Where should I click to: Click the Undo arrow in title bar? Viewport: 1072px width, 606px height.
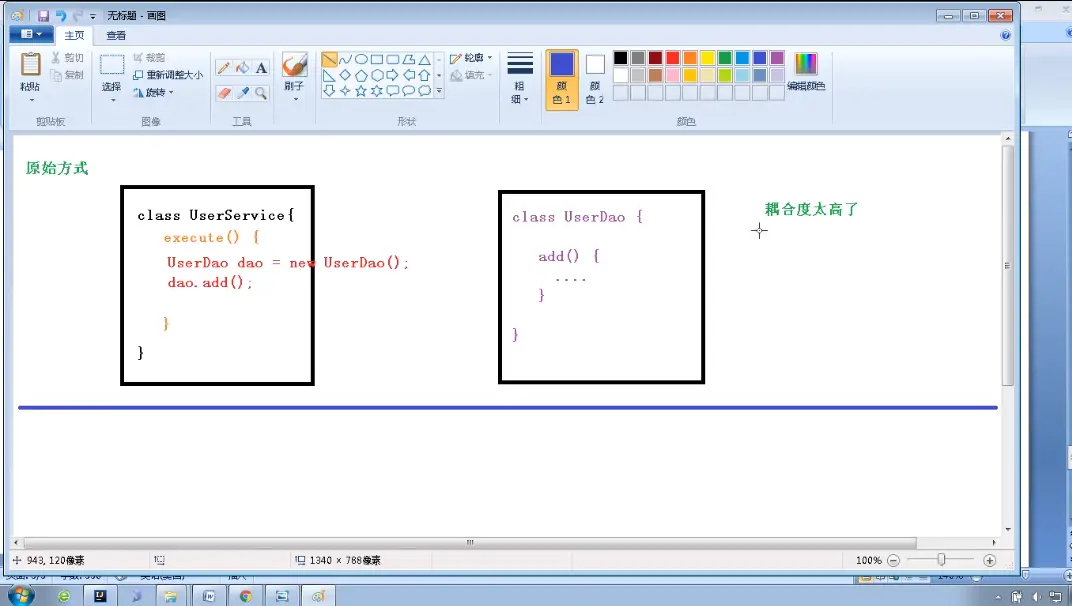tap(61, 16)
